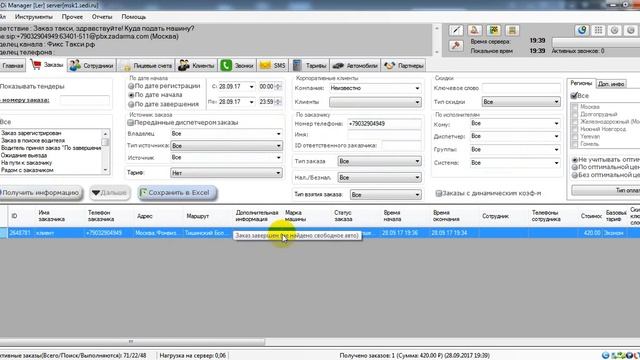The height and width of the screenshot is (360, 640).
Task: Select Без оптимальной цены radio option
Action: [575, 175]
